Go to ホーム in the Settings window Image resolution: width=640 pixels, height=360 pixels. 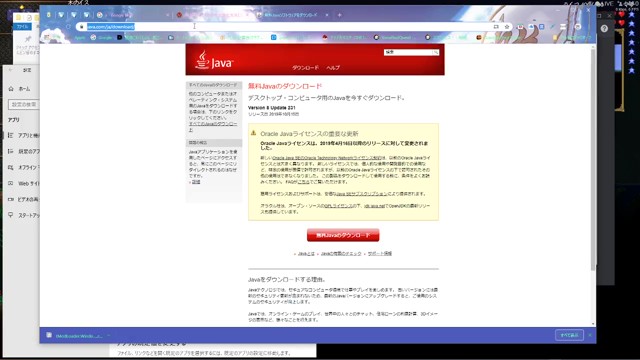20,89
